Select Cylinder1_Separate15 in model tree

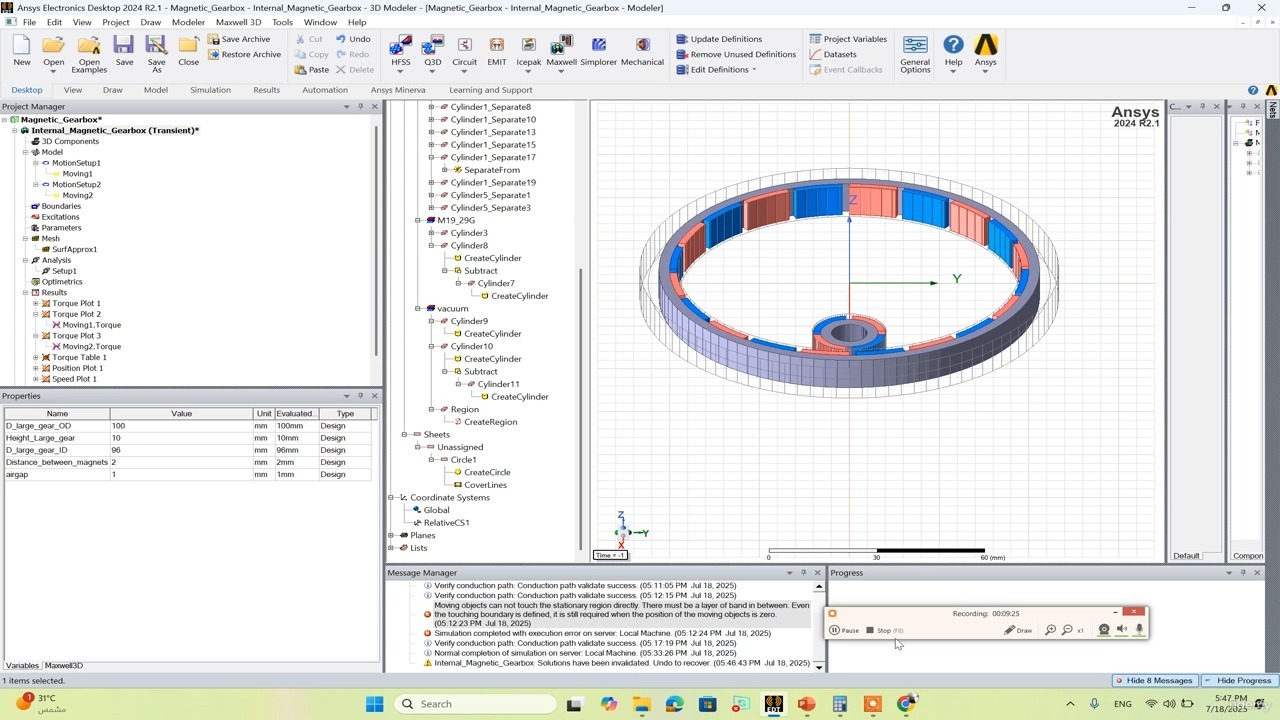pos(493,145)
